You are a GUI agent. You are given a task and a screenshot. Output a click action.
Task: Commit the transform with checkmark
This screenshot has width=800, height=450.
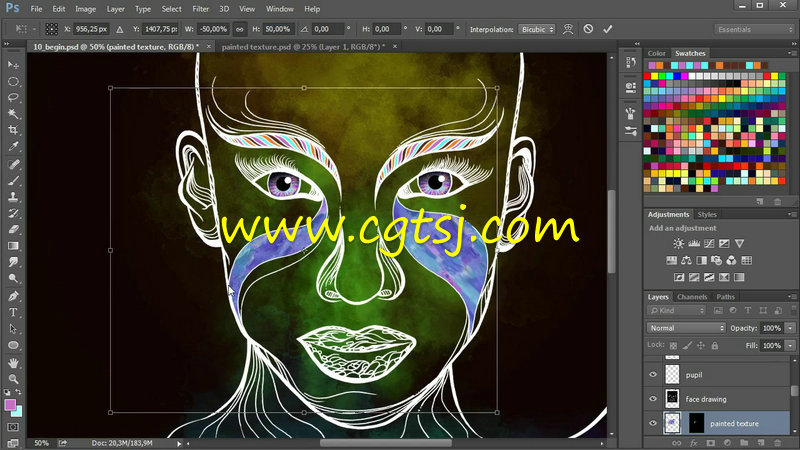pos(607,29)
